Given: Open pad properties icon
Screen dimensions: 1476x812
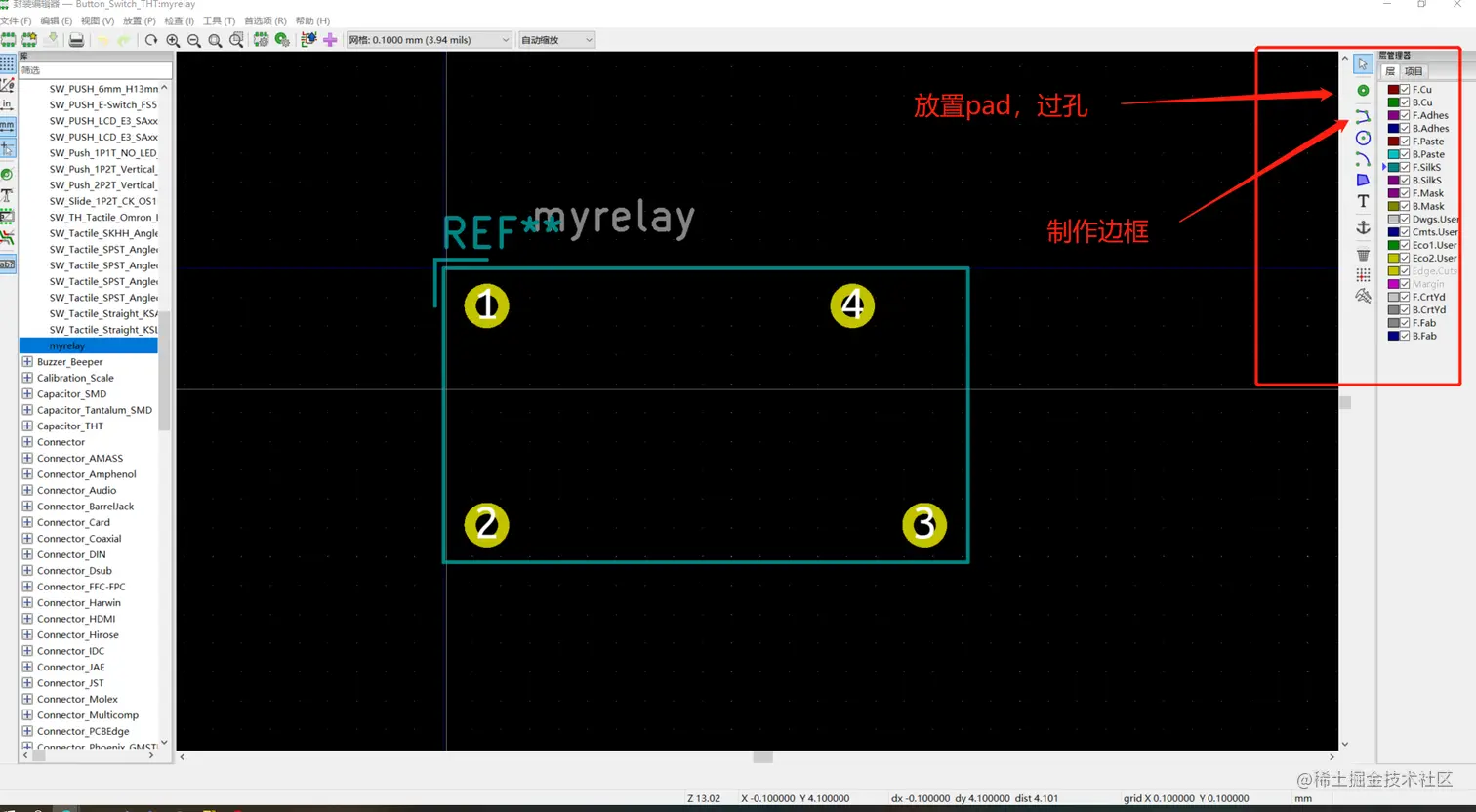Looking at the screenshot, I should (x=282, y=40).
